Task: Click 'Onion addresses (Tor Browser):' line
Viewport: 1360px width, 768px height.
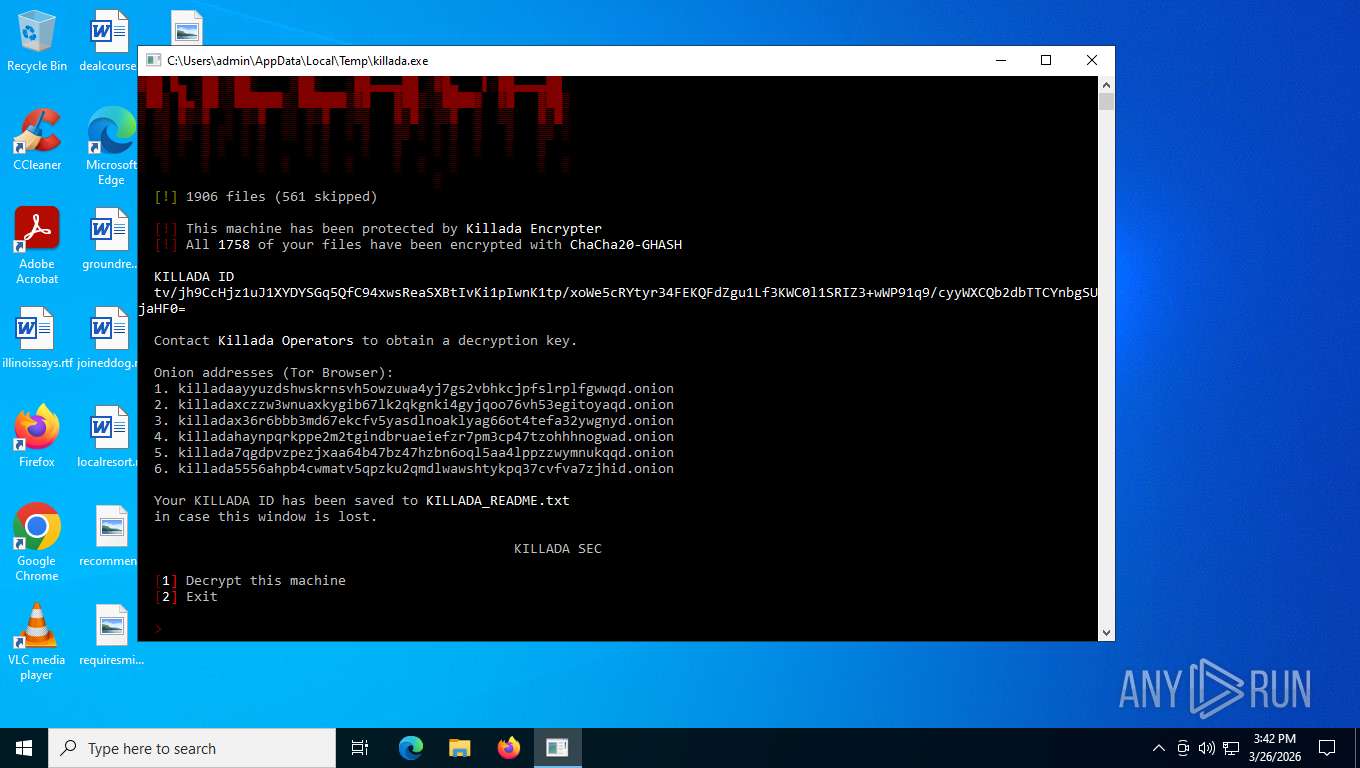Action: (x=274, y=372)
